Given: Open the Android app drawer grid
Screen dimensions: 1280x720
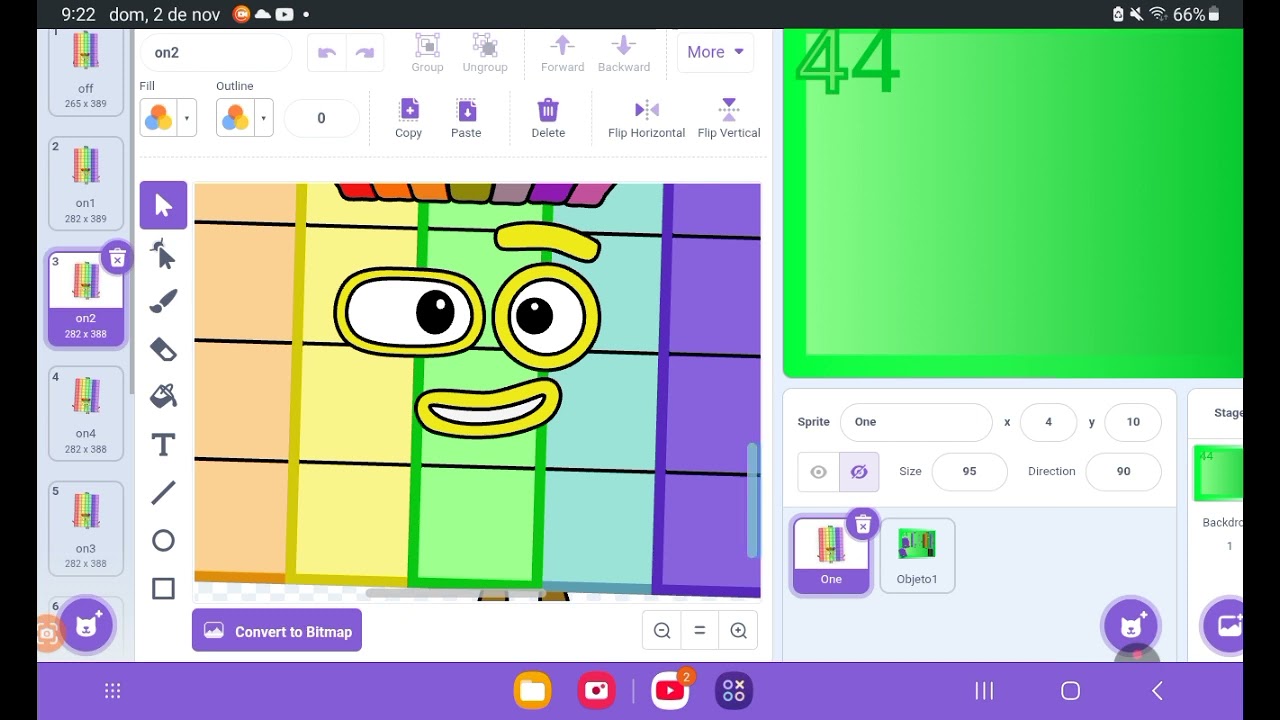Looking at the screenshot, I should [113, 691].
